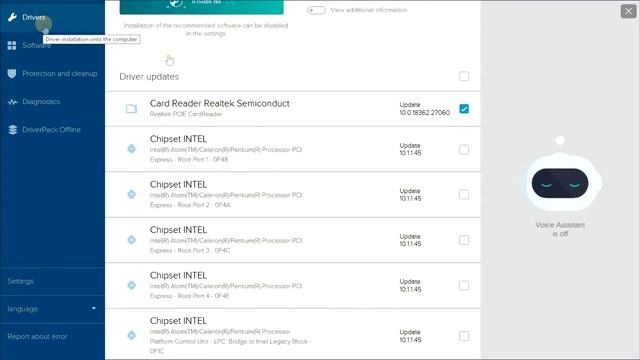Click the Protection and cleanup shield icon

12,73
